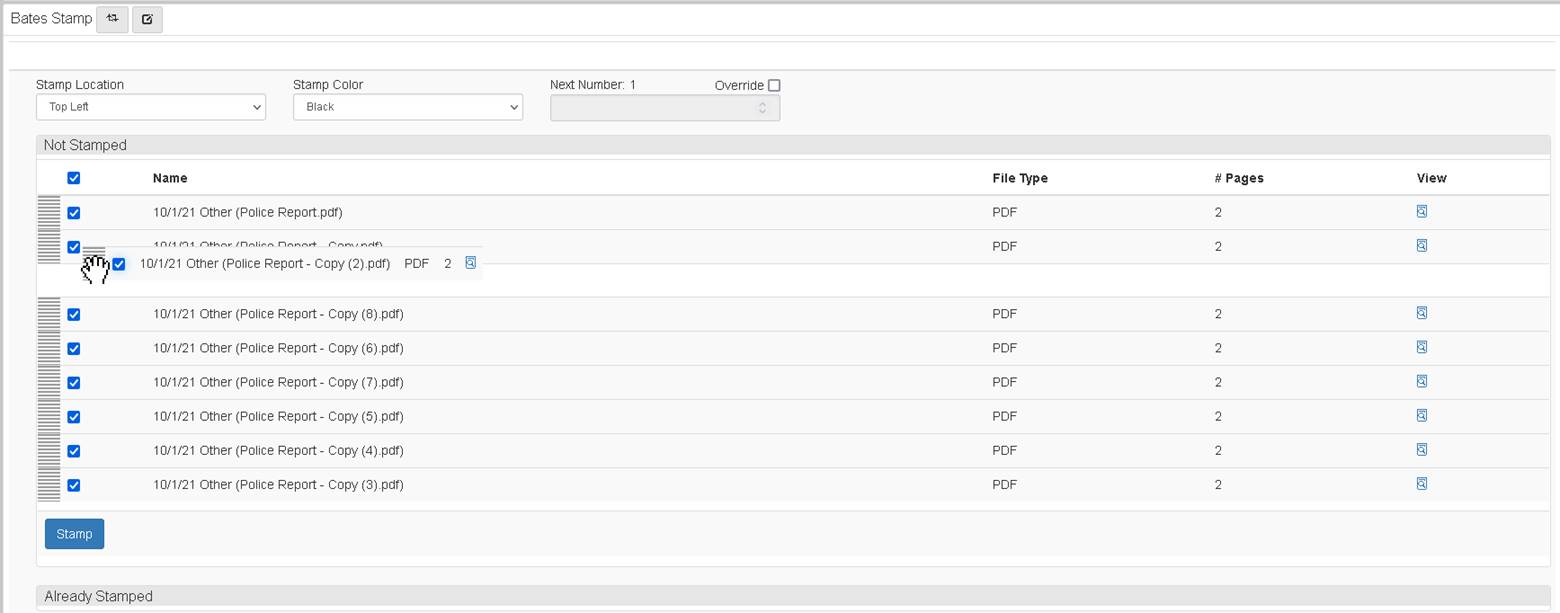
Task: Uncheck Police Report - Copy (8).pdf checkbox
Action: click(73, 314)
